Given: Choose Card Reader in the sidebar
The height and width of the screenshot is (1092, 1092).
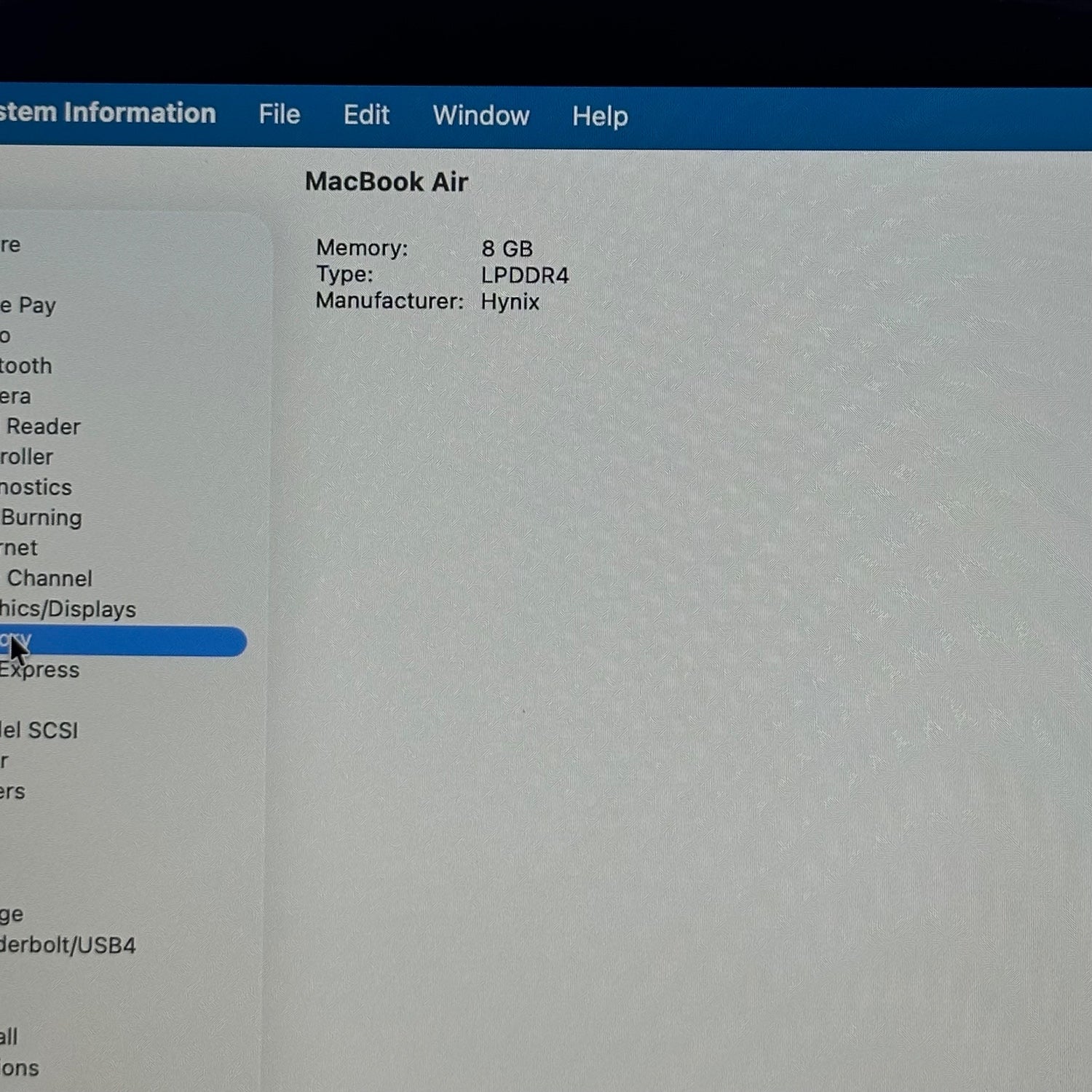Looking at the screenshot, I should tap(42, 427).
